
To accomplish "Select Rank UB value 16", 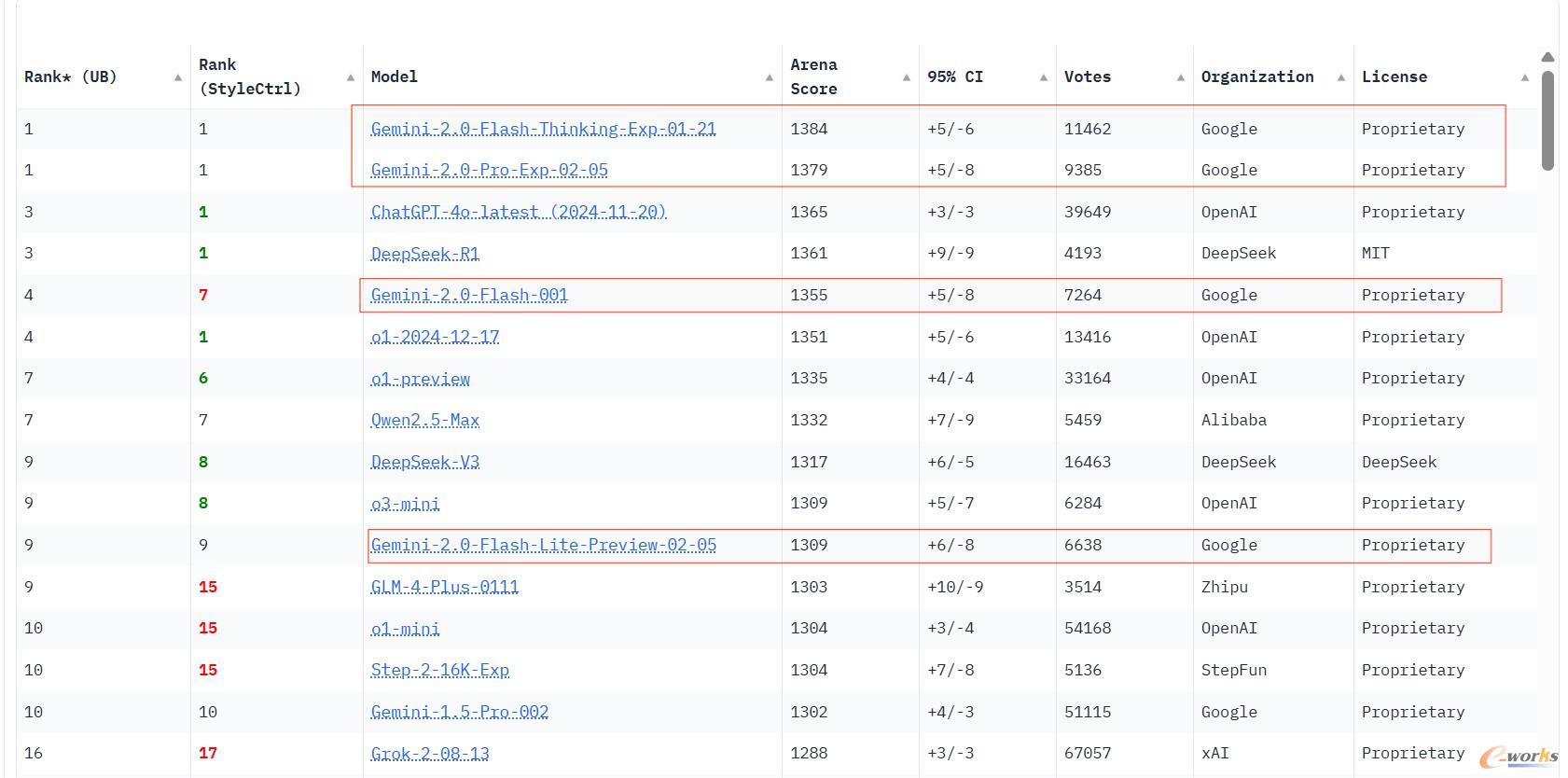I will pyautogui.click(x=34, y=753).
